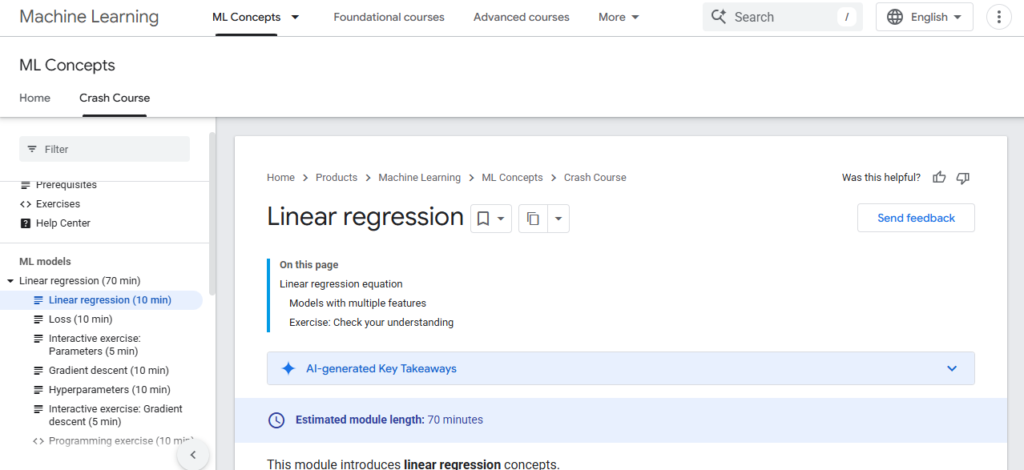This screenshot has width=1024, height=470.
Task: Click the thumbs up helpful icon
Action: 939,178
